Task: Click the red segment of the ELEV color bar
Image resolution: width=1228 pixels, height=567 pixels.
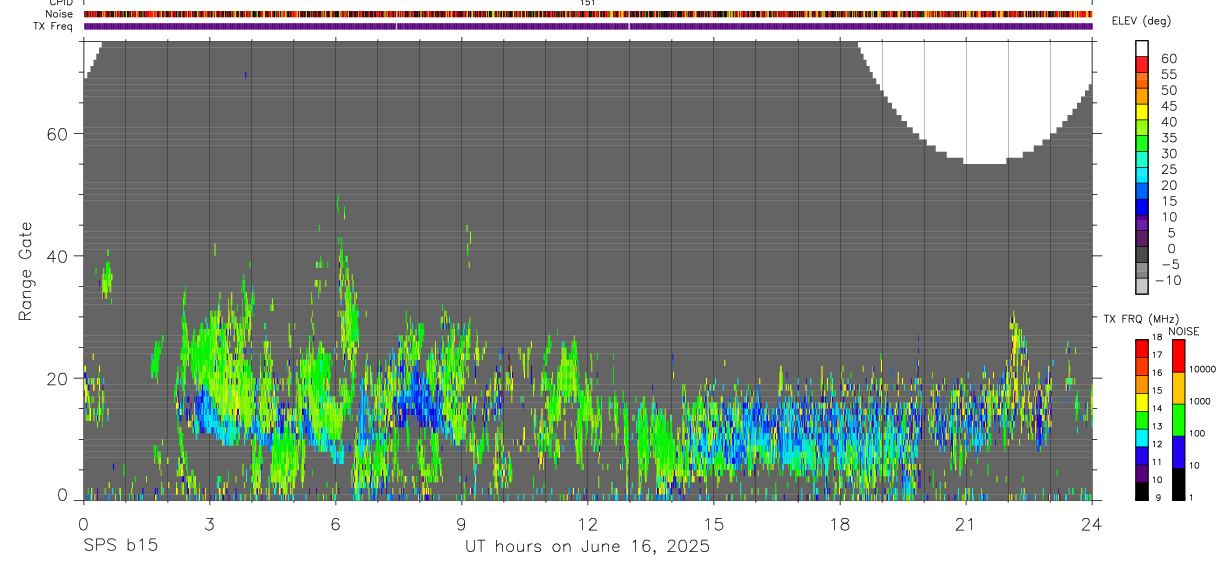Action: click(x=1142, y=64)
